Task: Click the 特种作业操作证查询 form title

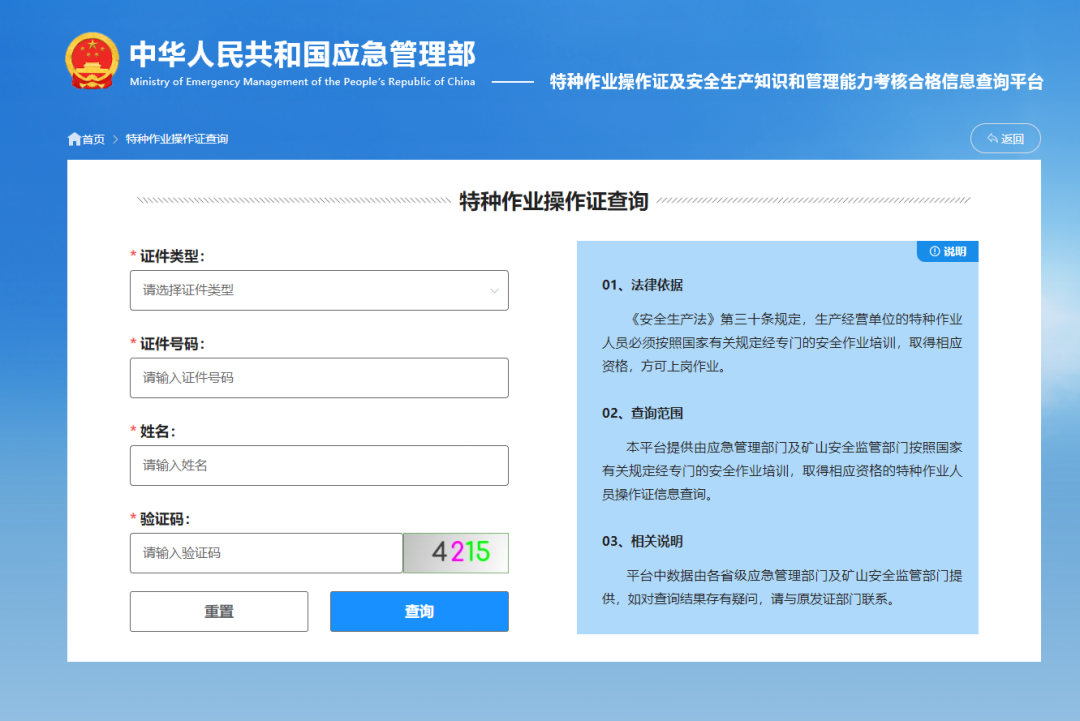Action: (x=554, y=201)
